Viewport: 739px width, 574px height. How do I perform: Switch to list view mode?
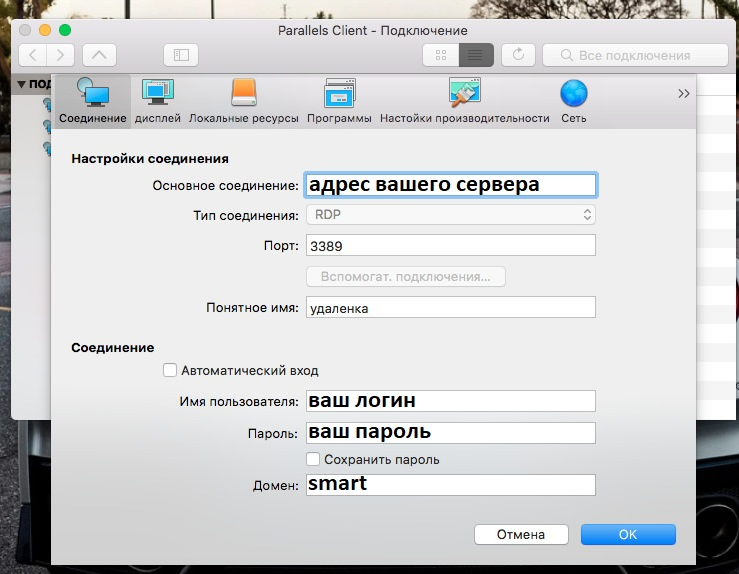point(476,55)
